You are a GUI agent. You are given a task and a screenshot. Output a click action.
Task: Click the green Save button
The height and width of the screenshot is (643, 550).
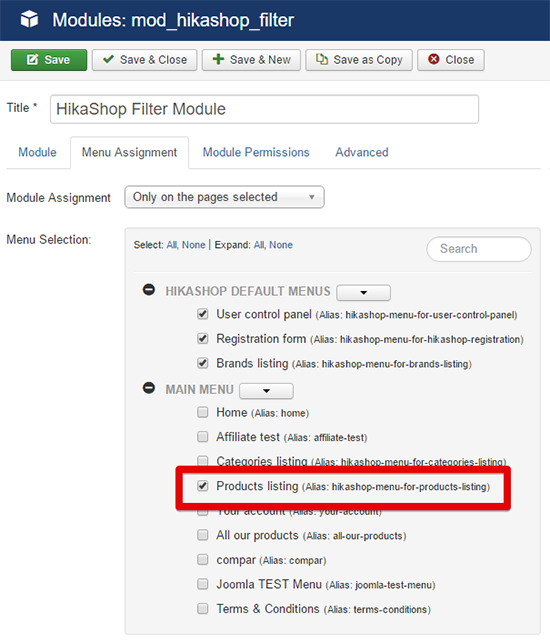click(x=49, y=60)
